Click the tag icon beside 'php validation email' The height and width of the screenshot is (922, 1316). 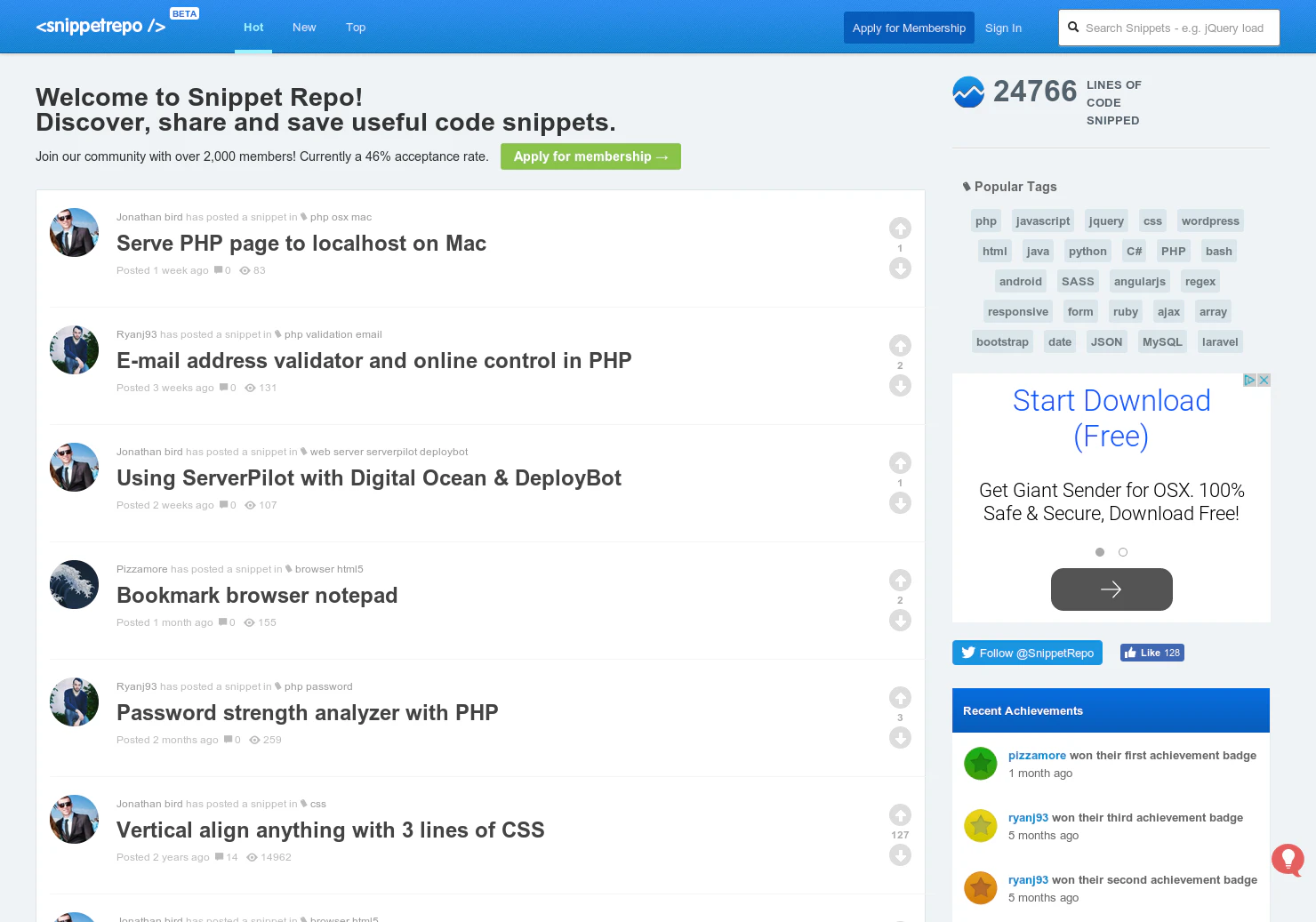pos(278,333)
